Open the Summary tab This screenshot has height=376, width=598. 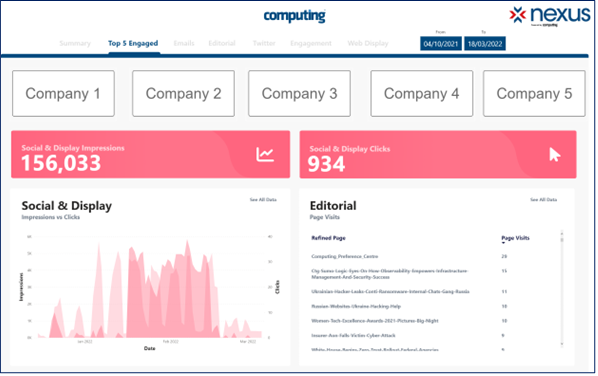(x=75, y=43)
